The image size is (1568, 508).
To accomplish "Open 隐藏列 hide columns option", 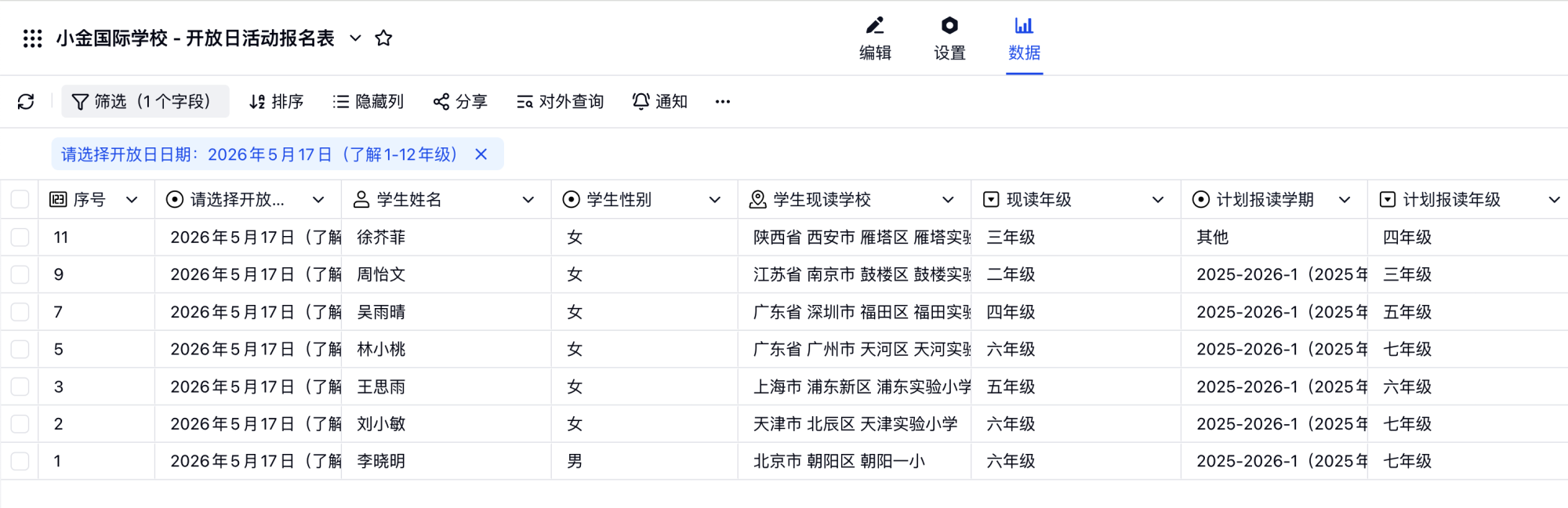I will pyautogui.click(x=368, y=102).
